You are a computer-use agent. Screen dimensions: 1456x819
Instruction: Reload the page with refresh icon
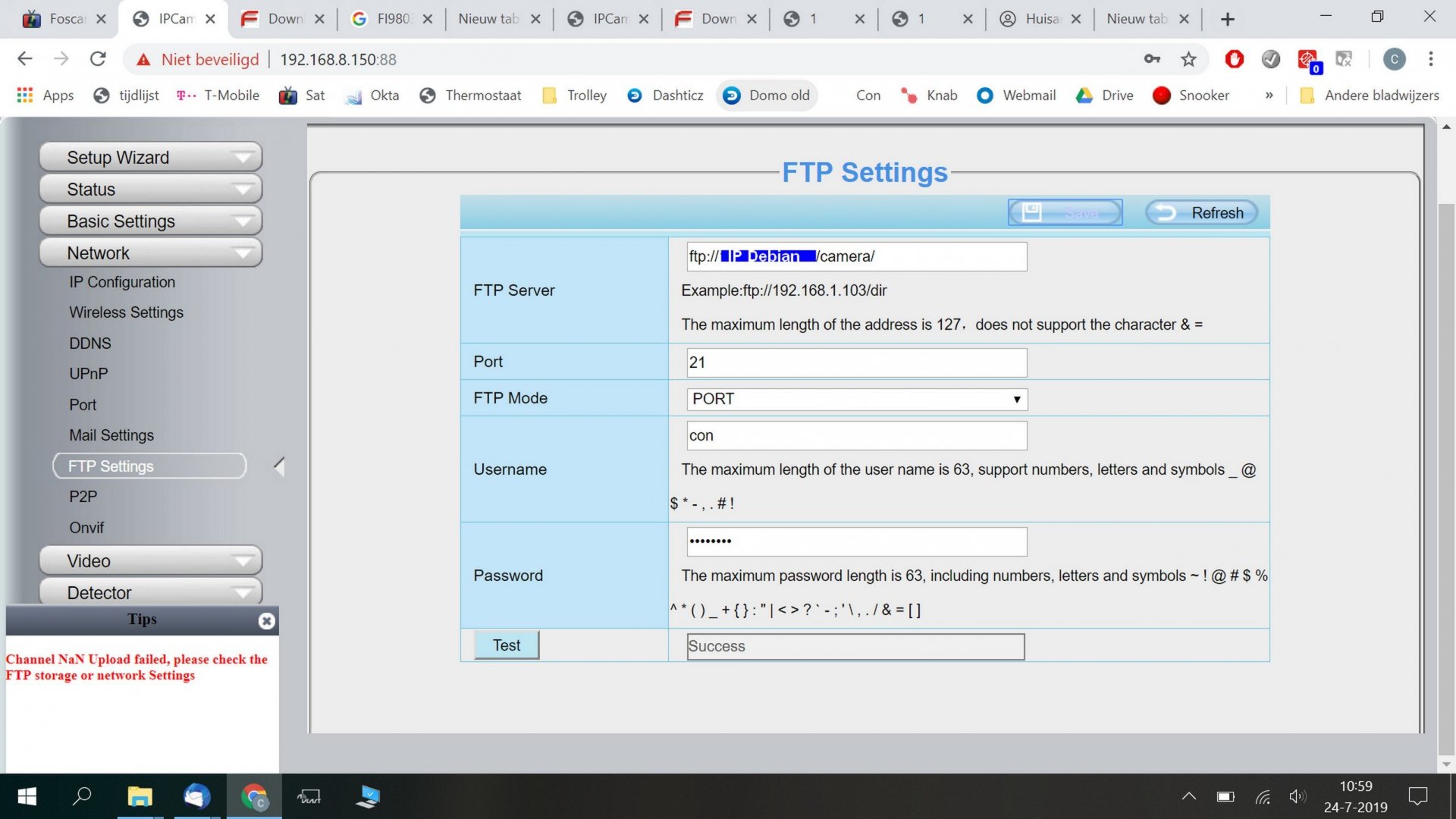click(x=98, y=59)
